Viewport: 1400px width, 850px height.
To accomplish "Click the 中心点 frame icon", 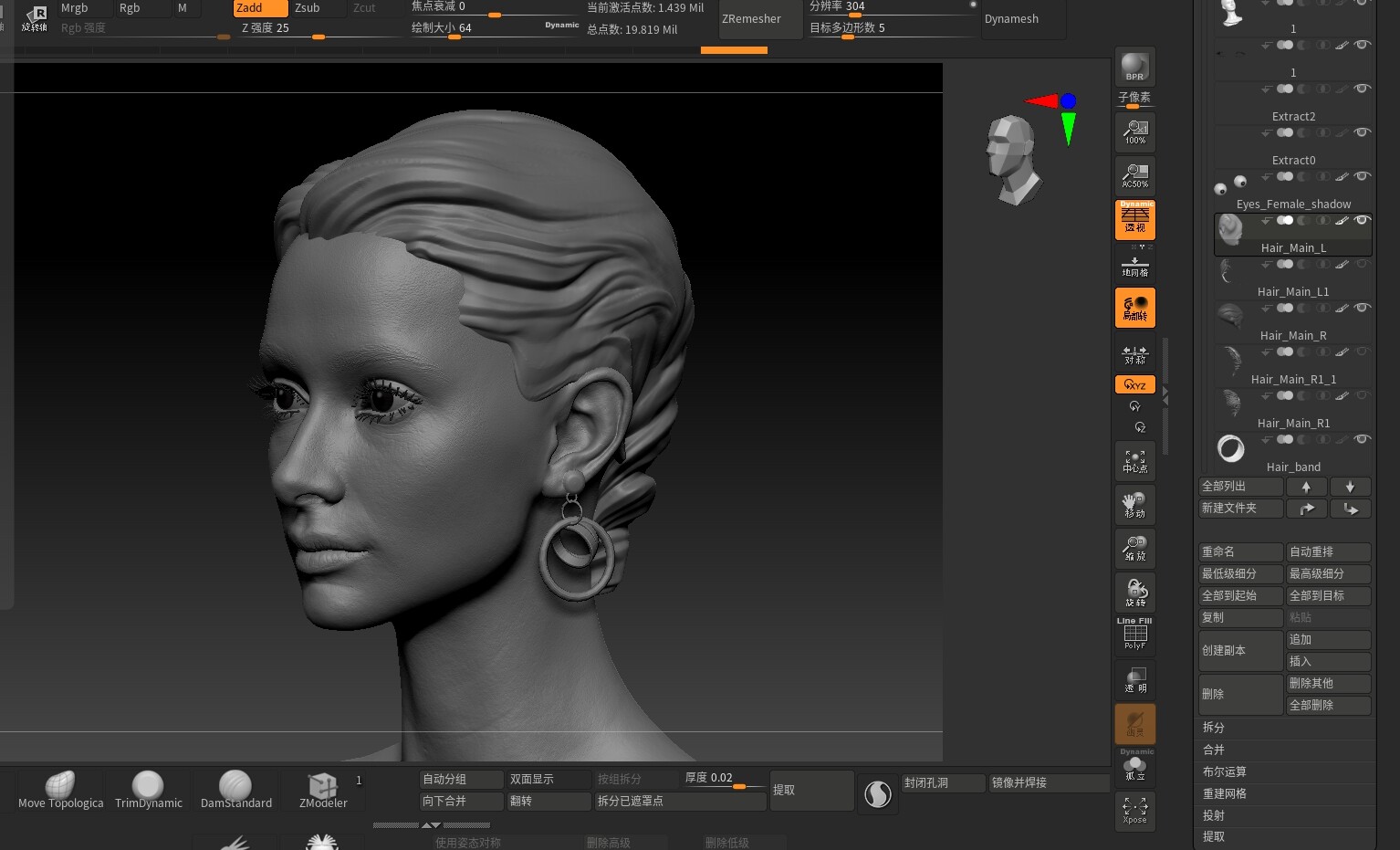I will click(x=1134, y=461).
